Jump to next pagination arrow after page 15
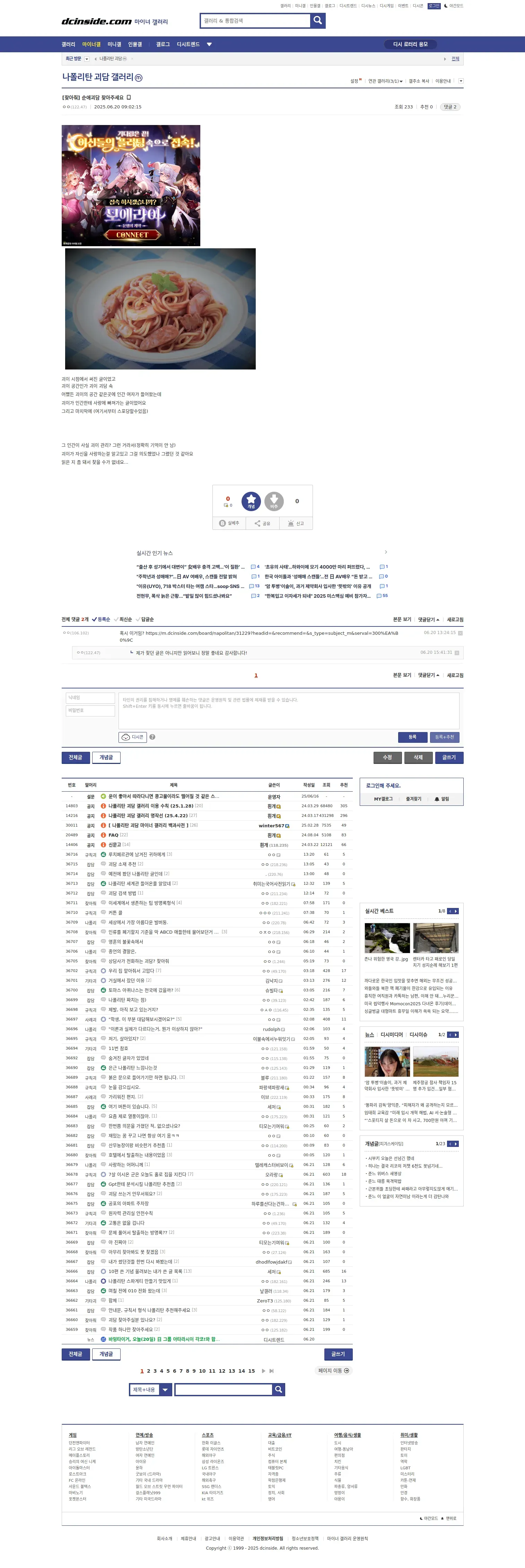The image size is (525, 1568). click(264, 1371)
